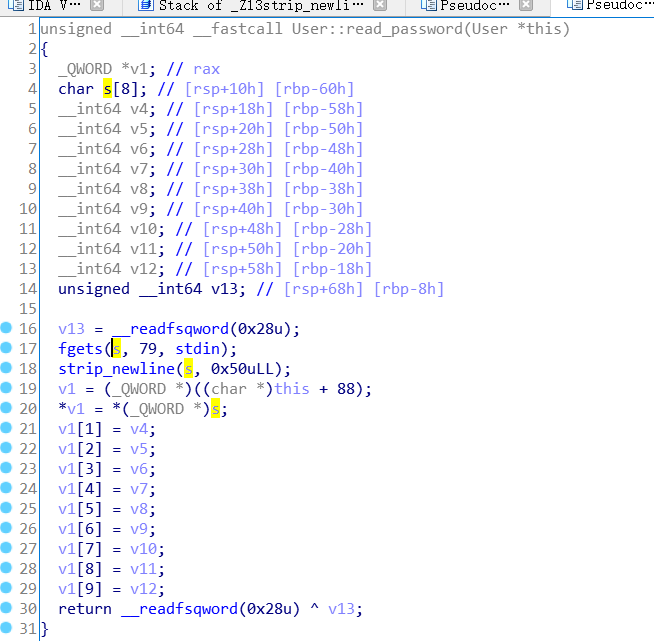Click the fgets function call

pyautogui.click(x=80, y=349)
